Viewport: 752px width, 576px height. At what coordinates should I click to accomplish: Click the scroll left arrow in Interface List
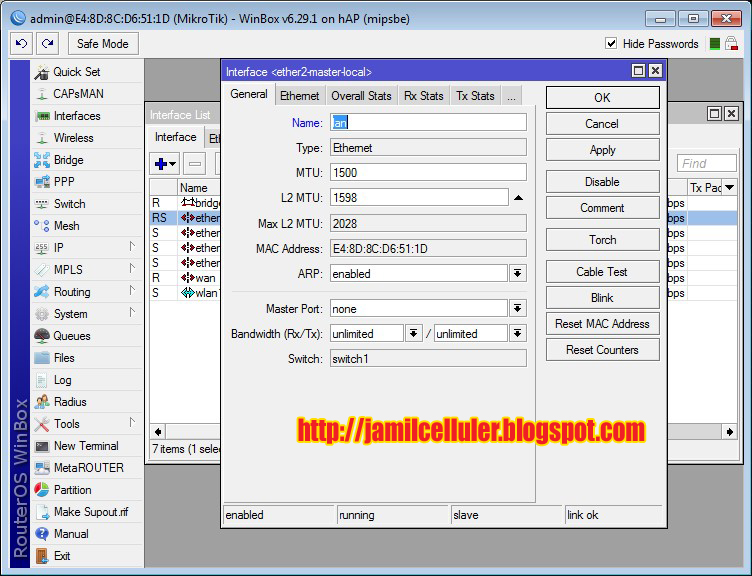pos(158,431)
